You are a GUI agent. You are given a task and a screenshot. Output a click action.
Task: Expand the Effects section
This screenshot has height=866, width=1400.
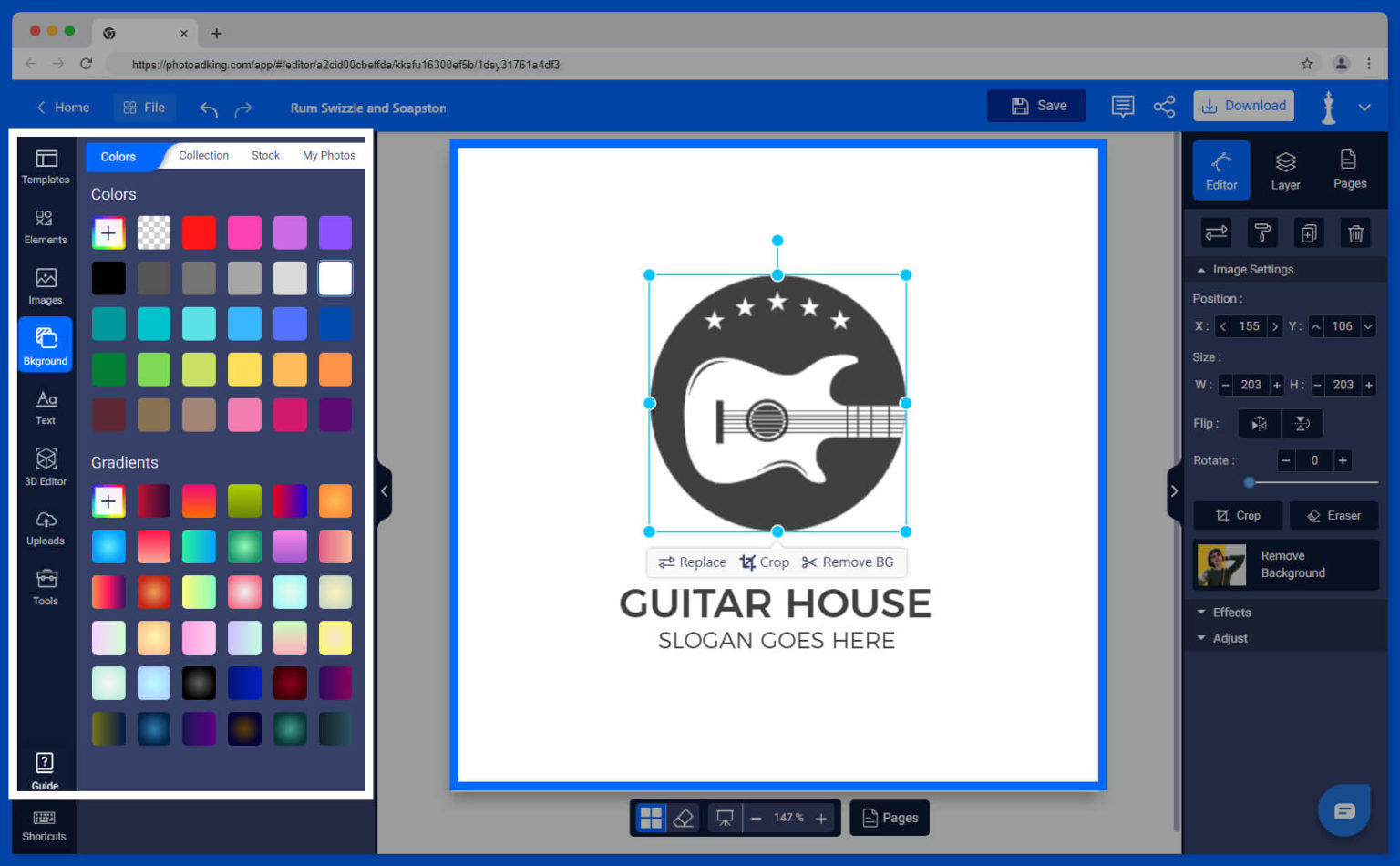tap(1230, 612)
